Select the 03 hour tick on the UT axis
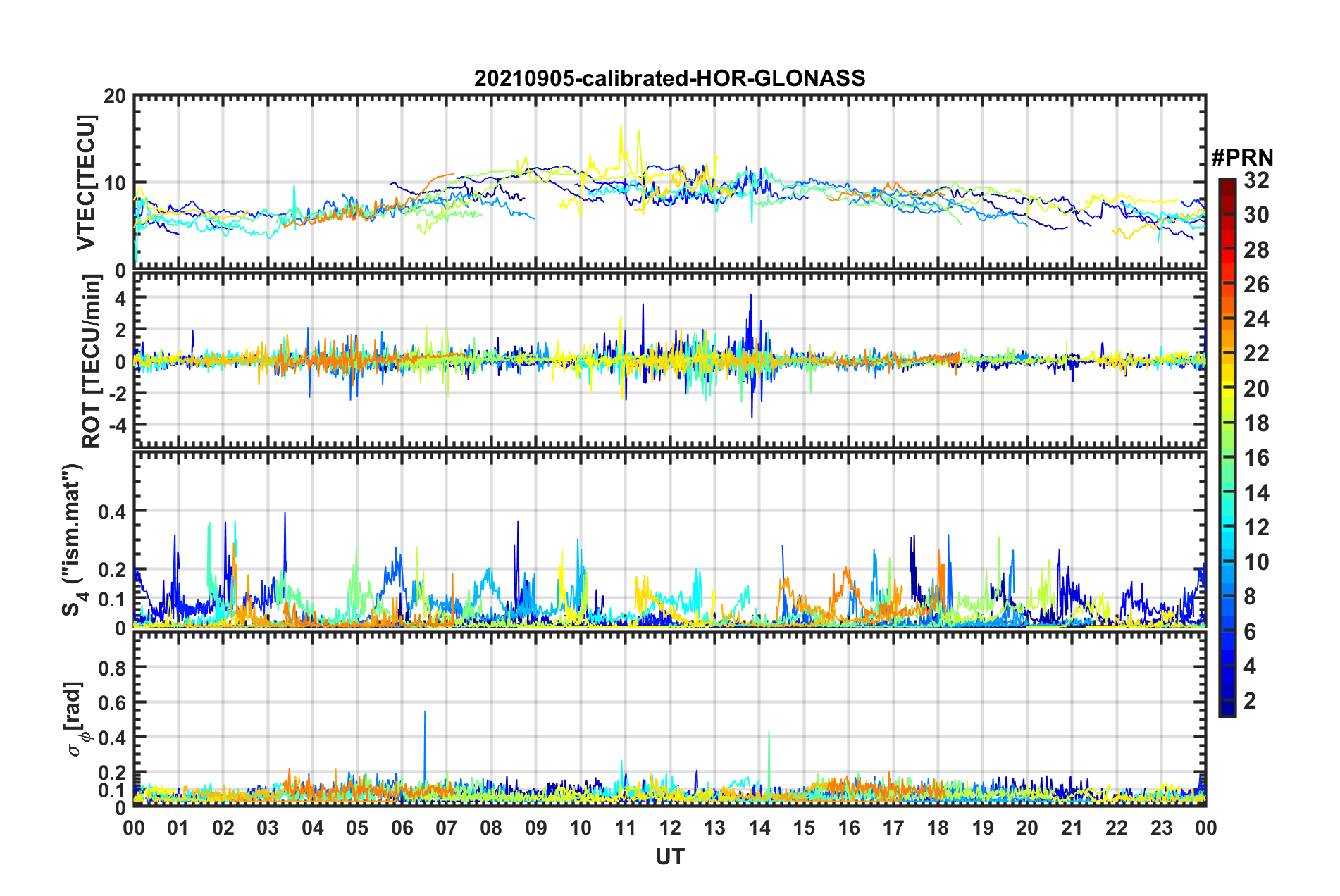The height and width of the screenshot is (896, 1340). tap(268, 828)
